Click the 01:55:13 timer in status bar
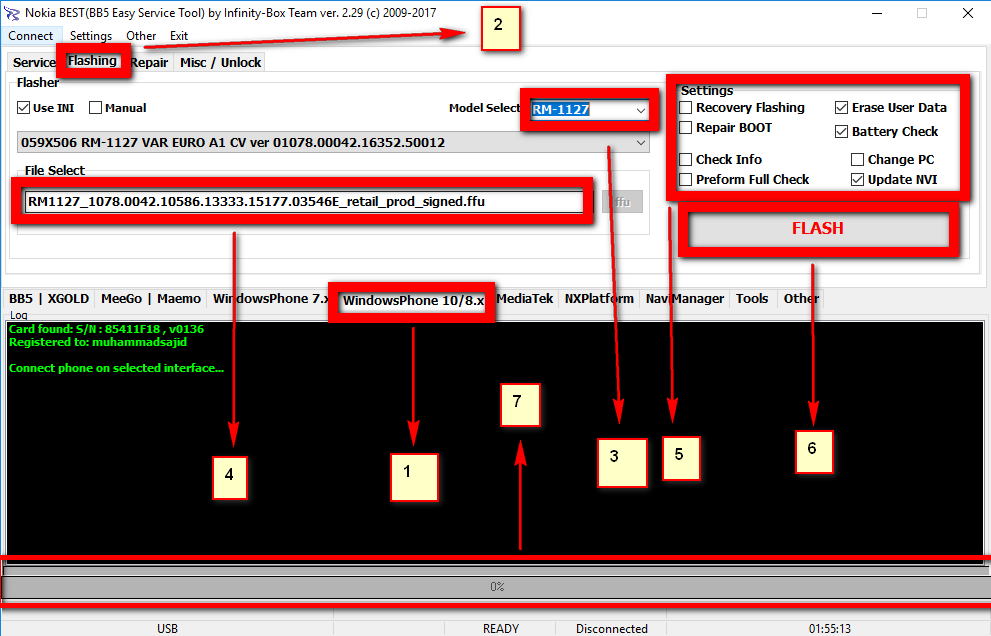Viewport: 991px width, 636px height. (829, 628)
